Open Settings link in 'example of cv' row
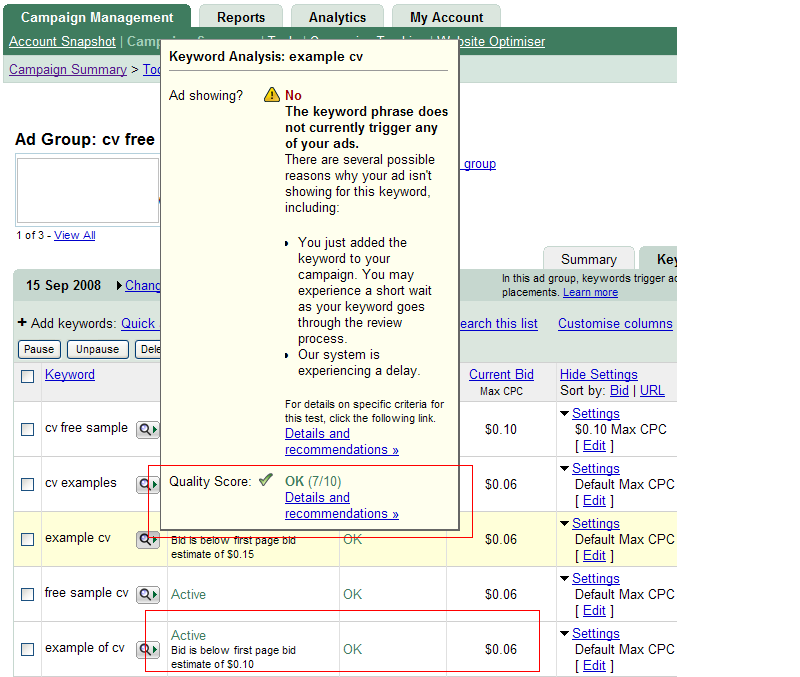Screen dimensions: 800x677 [x=596, y=634]
